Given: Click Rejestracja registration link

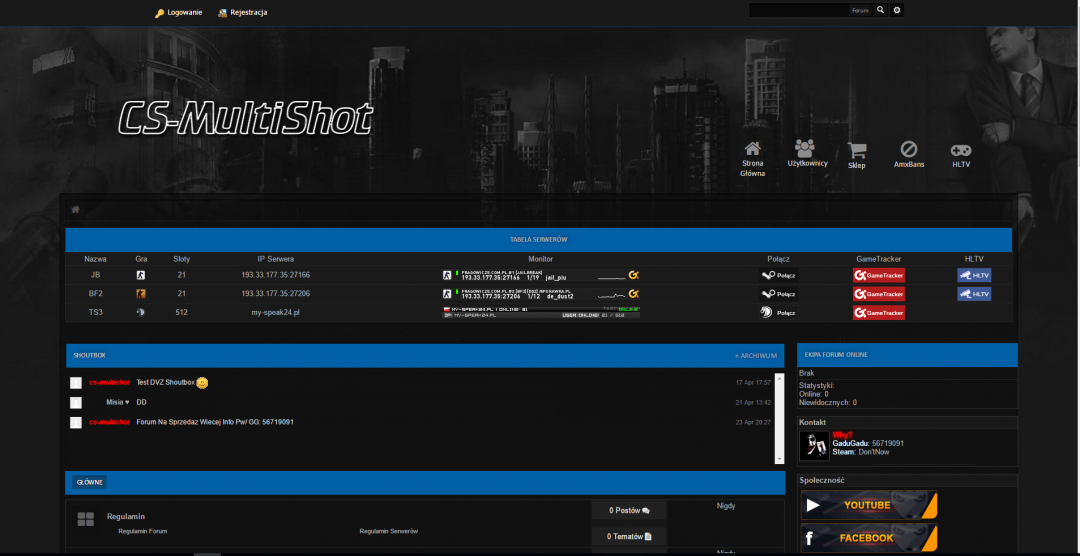Looking at the screenshot, I should pyautogui.click(x=242, y=13).
